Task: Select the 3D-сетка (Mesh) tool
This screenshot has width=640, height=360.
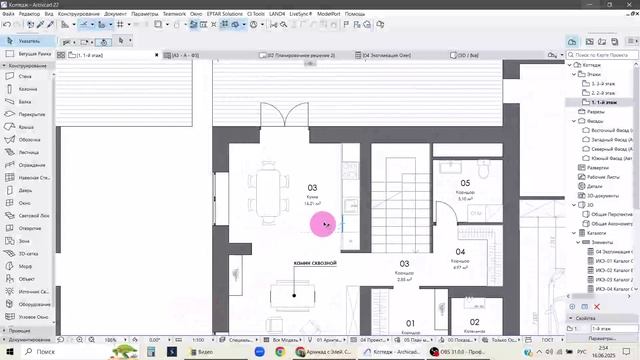Action: pyautogui.click(x=27, y=253)
